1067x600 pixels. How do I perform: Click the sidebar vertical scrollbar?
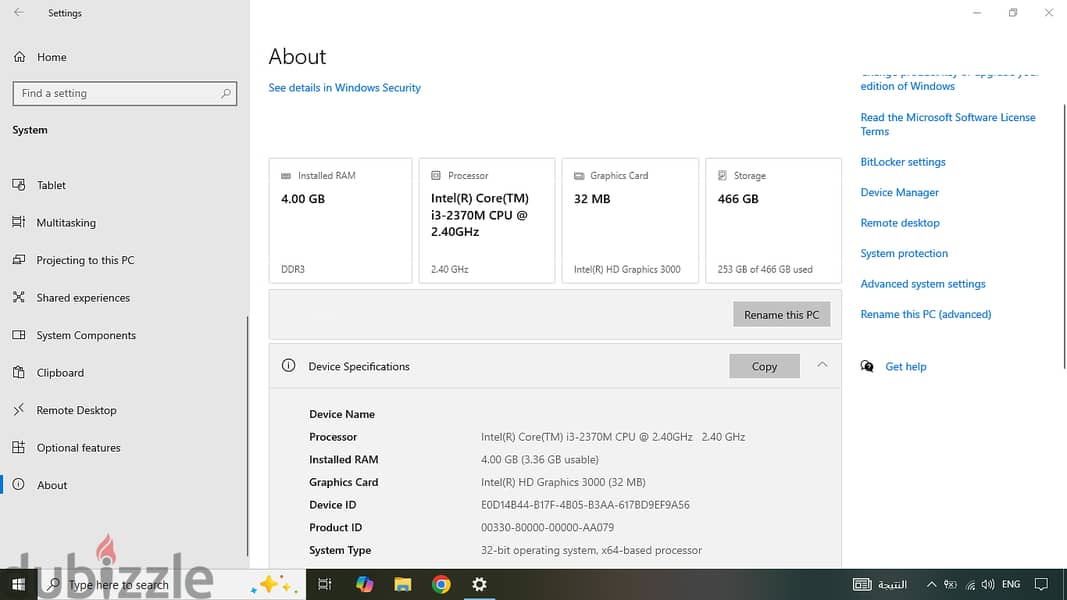tap(247, 435)
